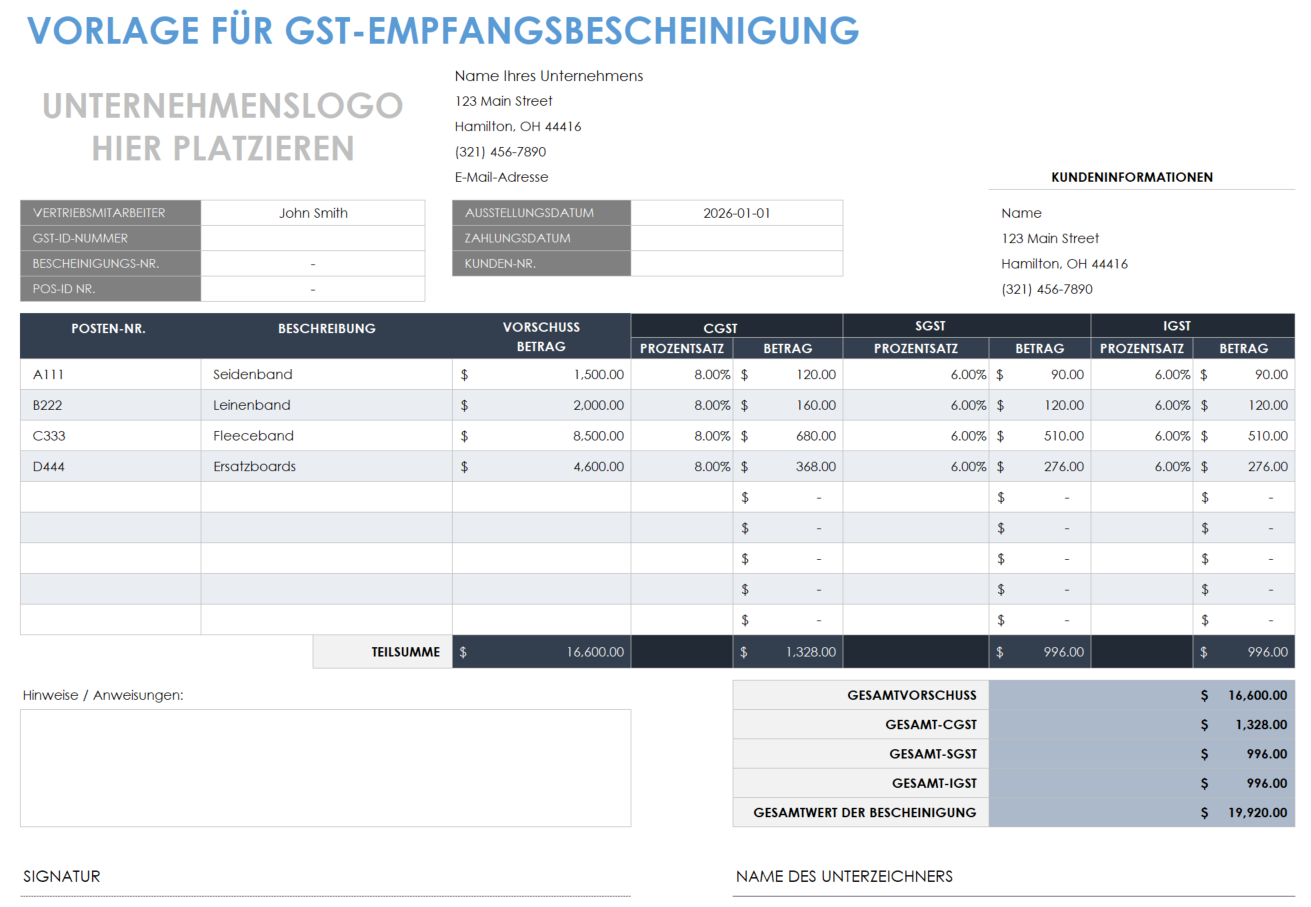Click the Seidenband description cell
Image resolution: width=1311 pixels, height=907 pixels.
point(326,374)
